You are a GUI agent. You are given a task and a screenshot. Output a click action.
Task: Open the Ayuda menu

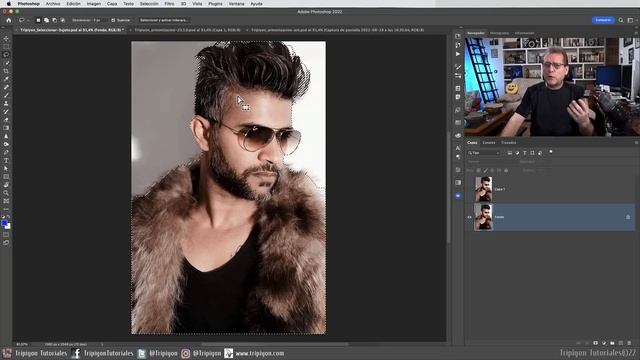coord(256,4)
